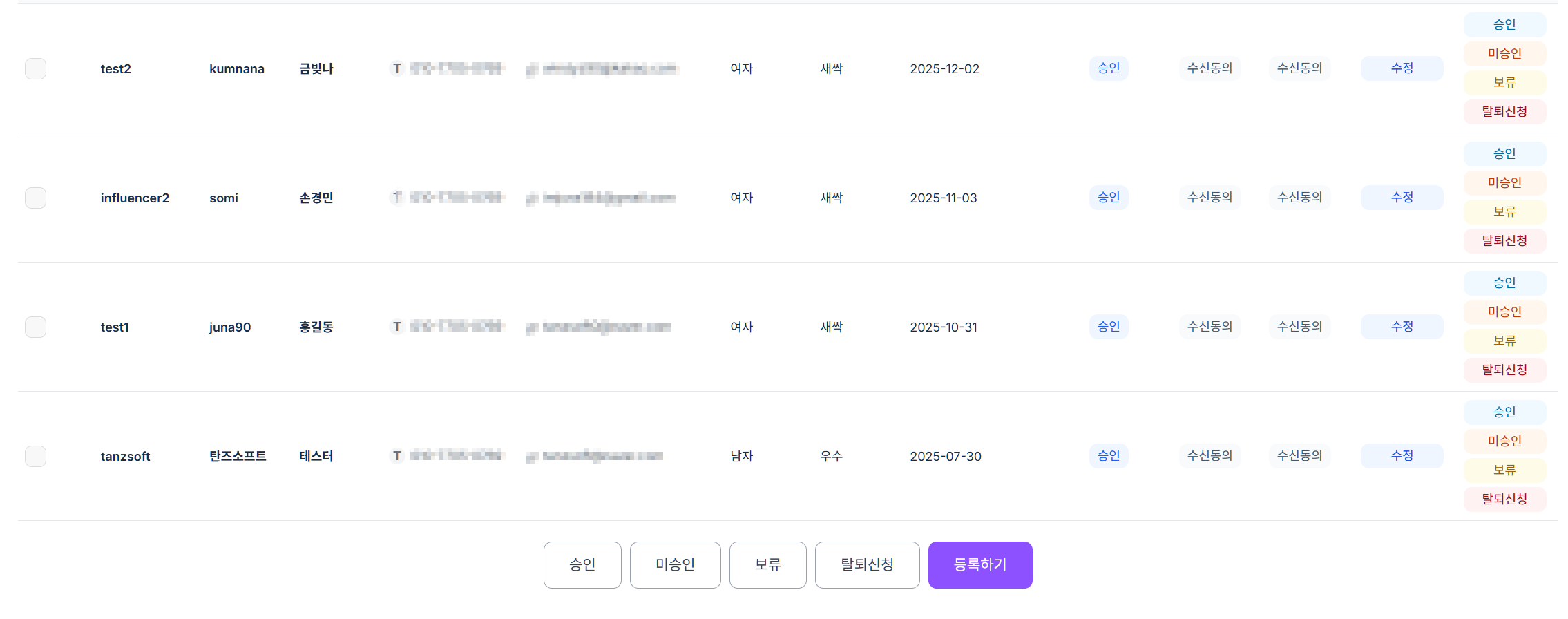Click the T phone icon in test1 row
The height and width of the screenshot is (619, 1568).
click(396, 327)
